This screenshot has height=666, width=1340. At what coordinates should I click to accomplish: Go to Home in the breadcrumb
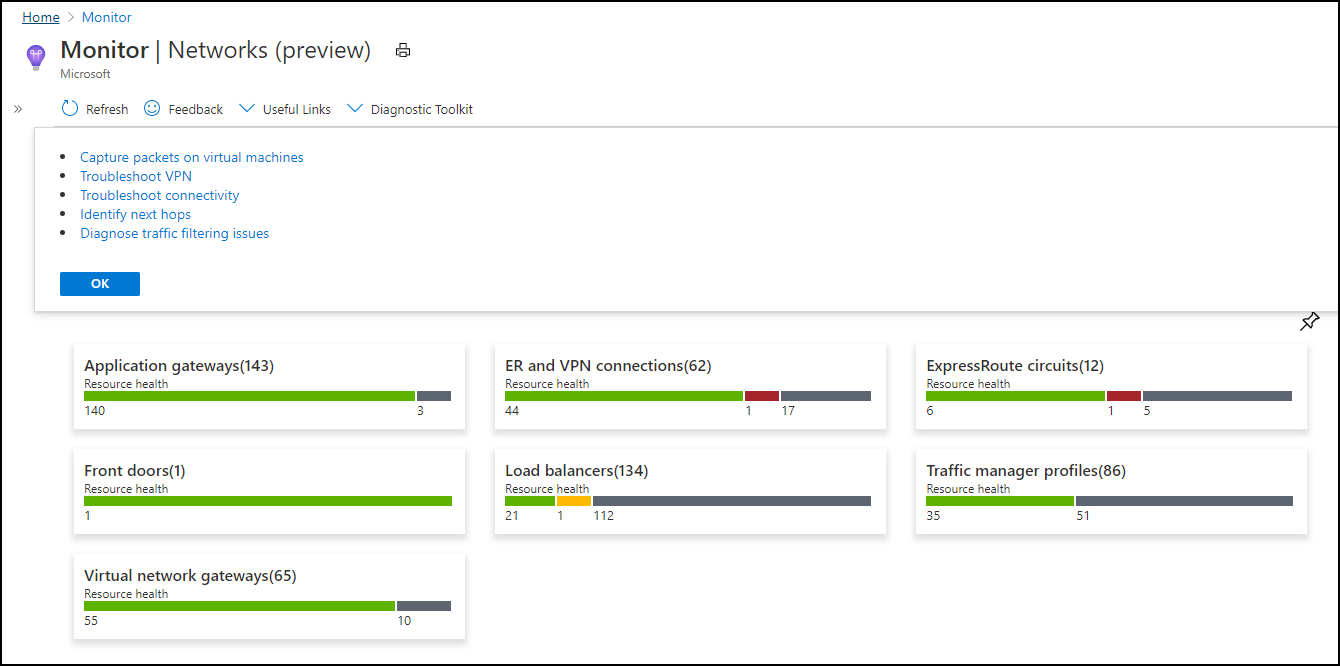click(40, 17)
